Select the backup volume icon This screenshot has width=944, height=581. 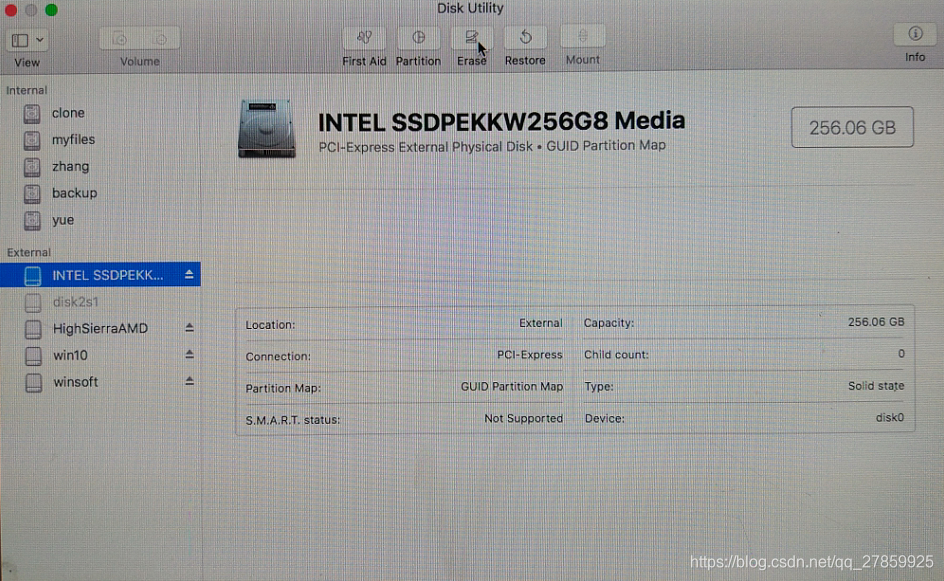[x=32, y=193]
